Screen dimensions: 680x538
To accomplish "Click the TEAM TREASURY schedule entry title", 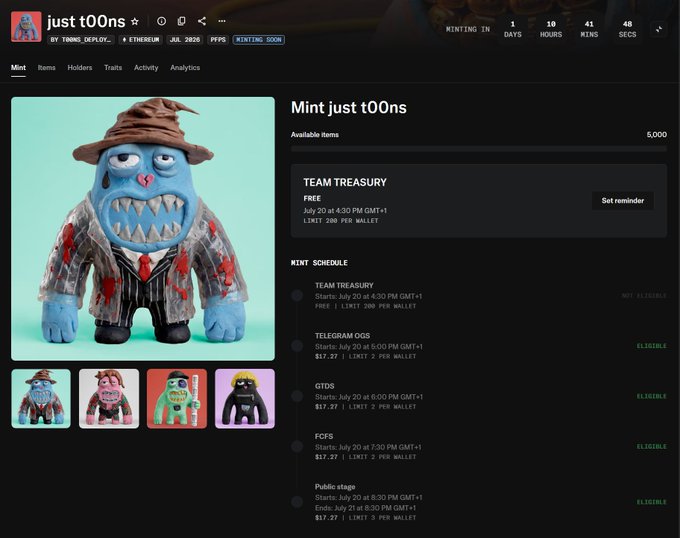I will [x=344, y=285].
